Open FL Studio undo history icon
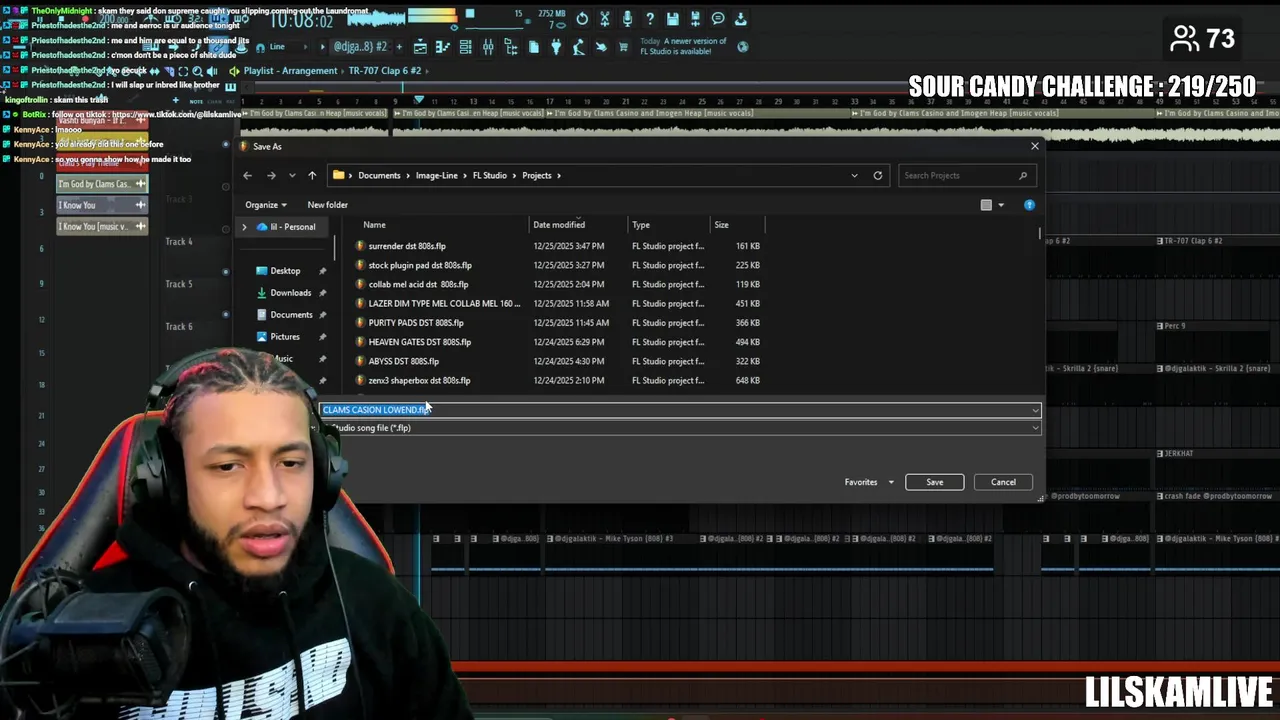This screenshot has height=720, width=1280. [x=582, y=19]
